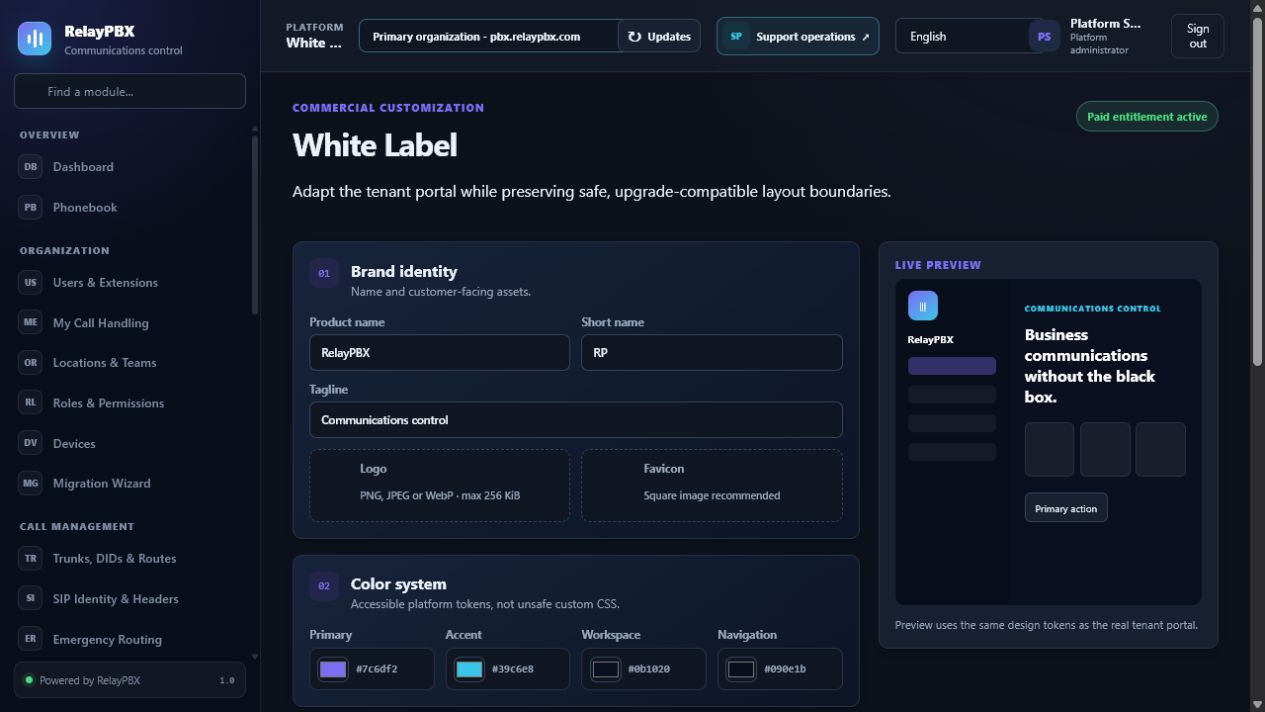This screenshot has width=1265, height=712.
Task: Click the preview logo icon in Live Preview
Action: point(923,306)
